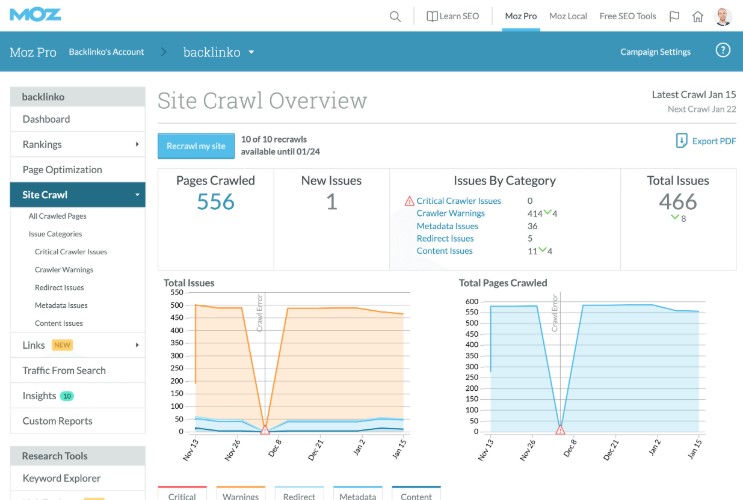Switch to the Critical issues tab
Viewport: 743px width, 500px height.
182,493
